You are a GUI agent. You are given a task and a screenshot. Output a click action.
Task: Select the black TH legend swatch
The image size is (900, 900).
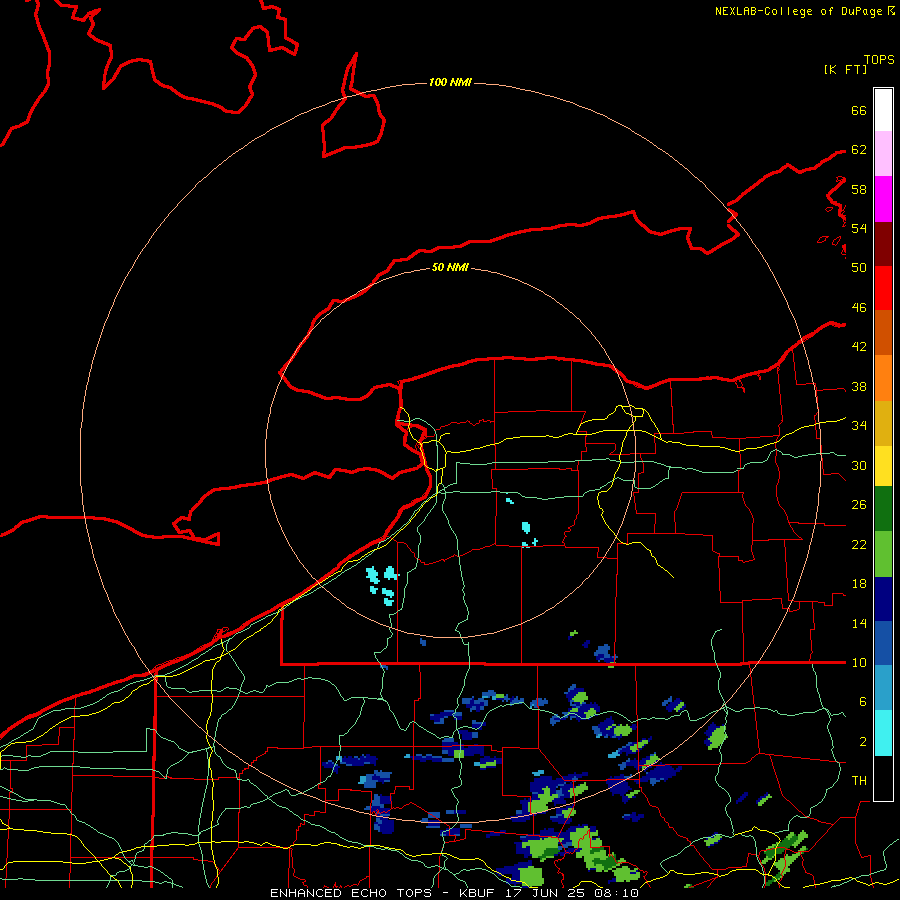click(x=883, y=778)
